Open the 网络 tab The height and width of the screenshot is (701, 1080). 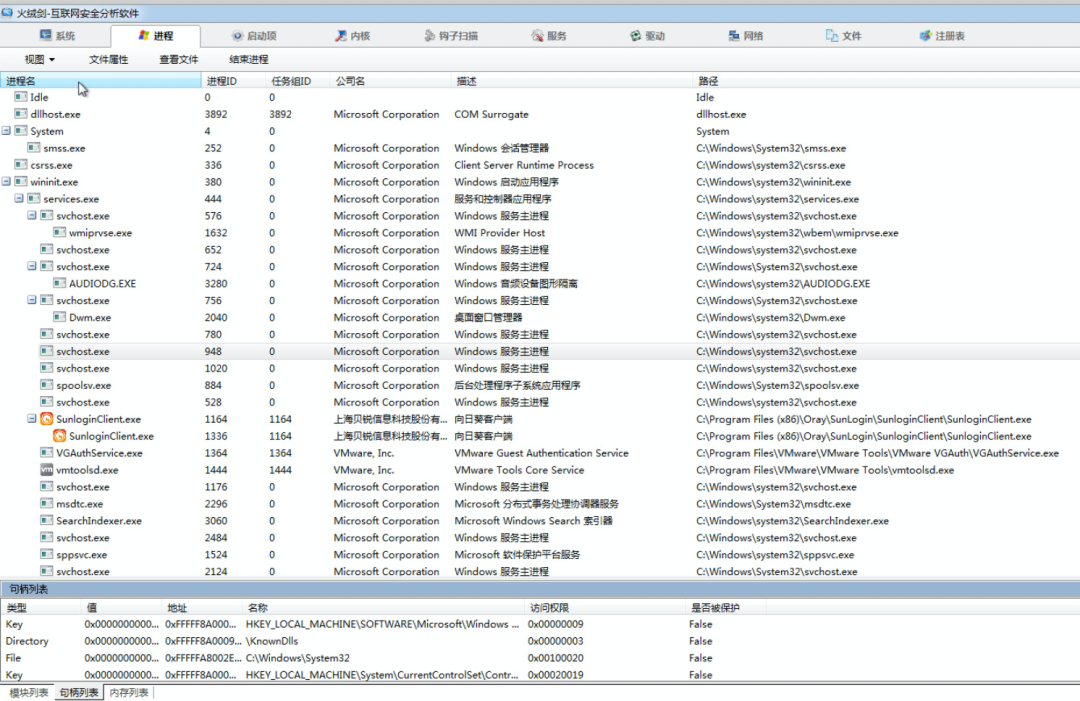pyautogui.click(x=746, y=36)
